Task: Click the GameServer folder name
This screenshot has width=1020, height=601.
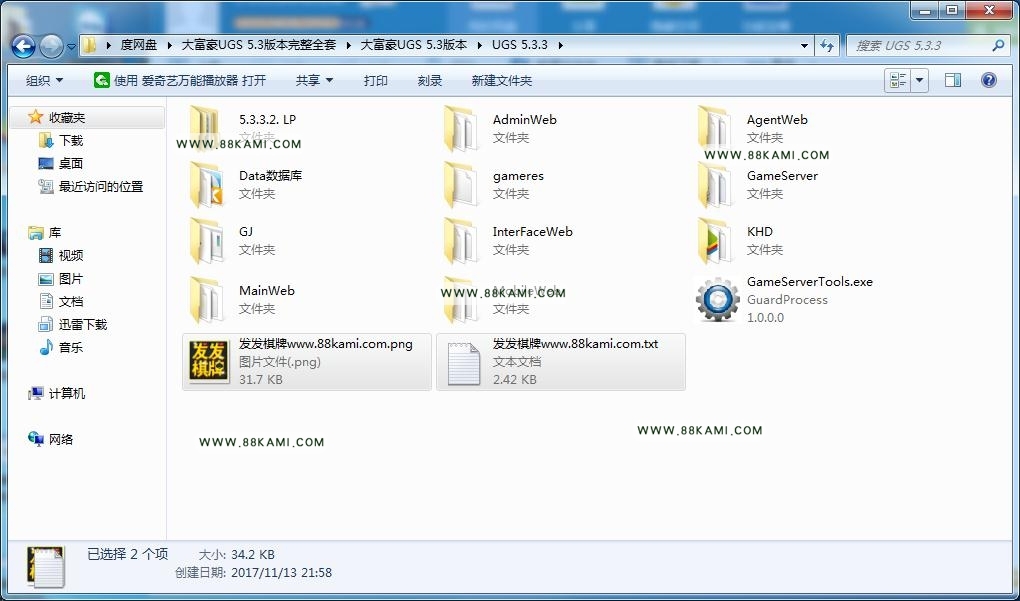Action: pos(782,176)
